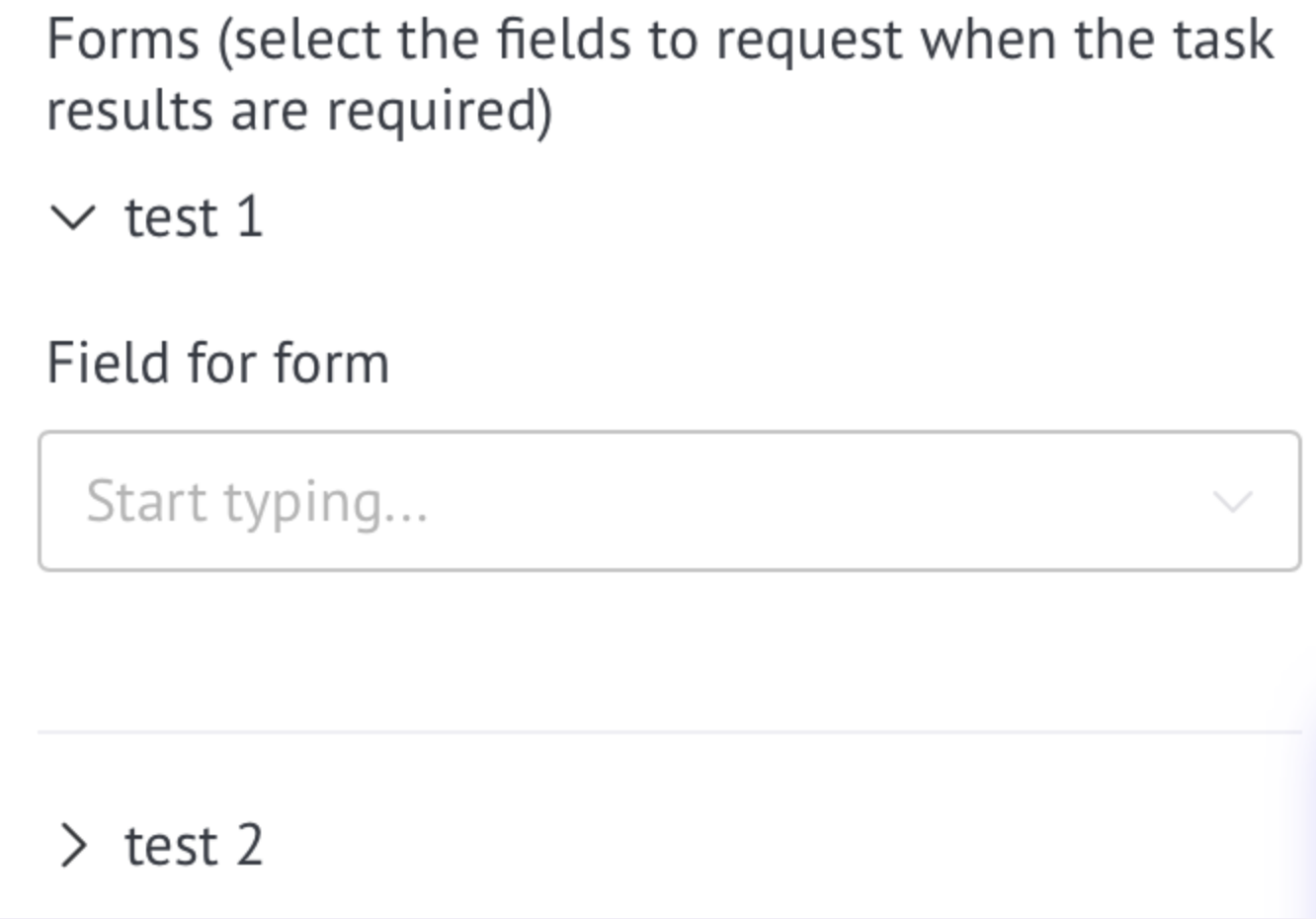Click the text 'results are required)'
This screenshot has height=919, width=1316.
tap(299, 111)
